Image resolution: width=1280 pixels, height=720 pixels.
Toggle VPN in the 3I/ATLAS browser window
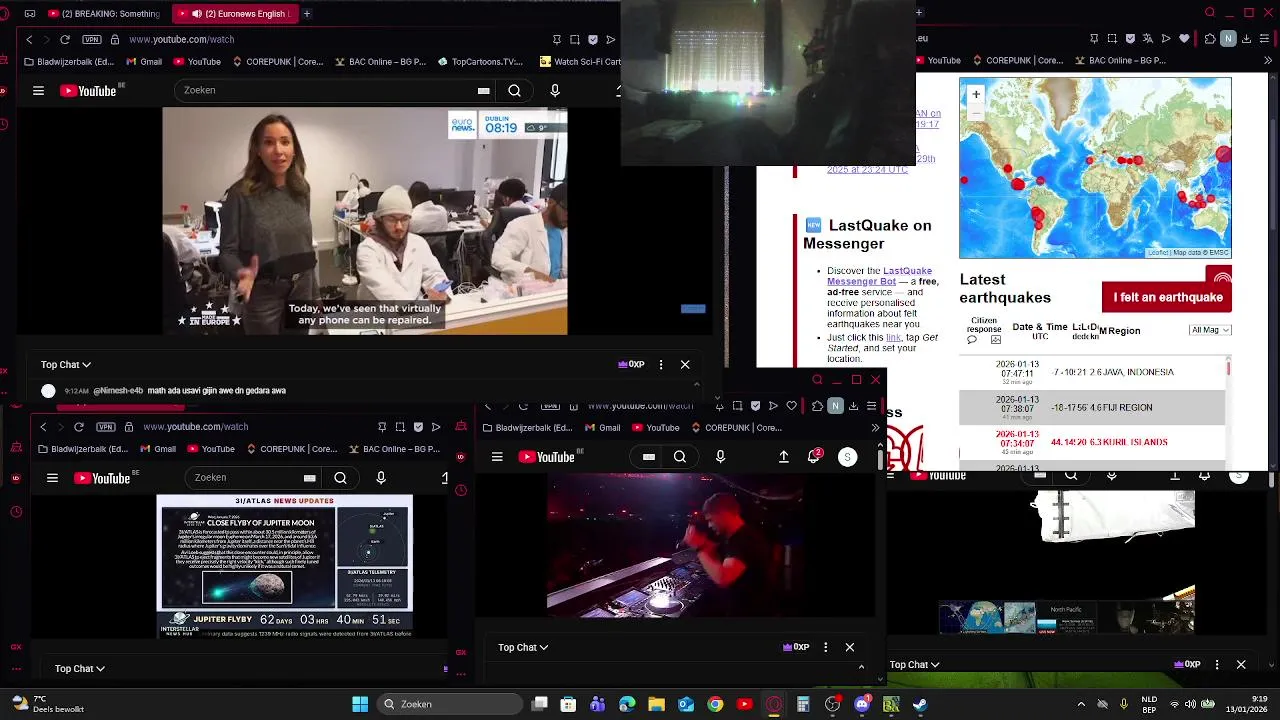coord(106,427)
